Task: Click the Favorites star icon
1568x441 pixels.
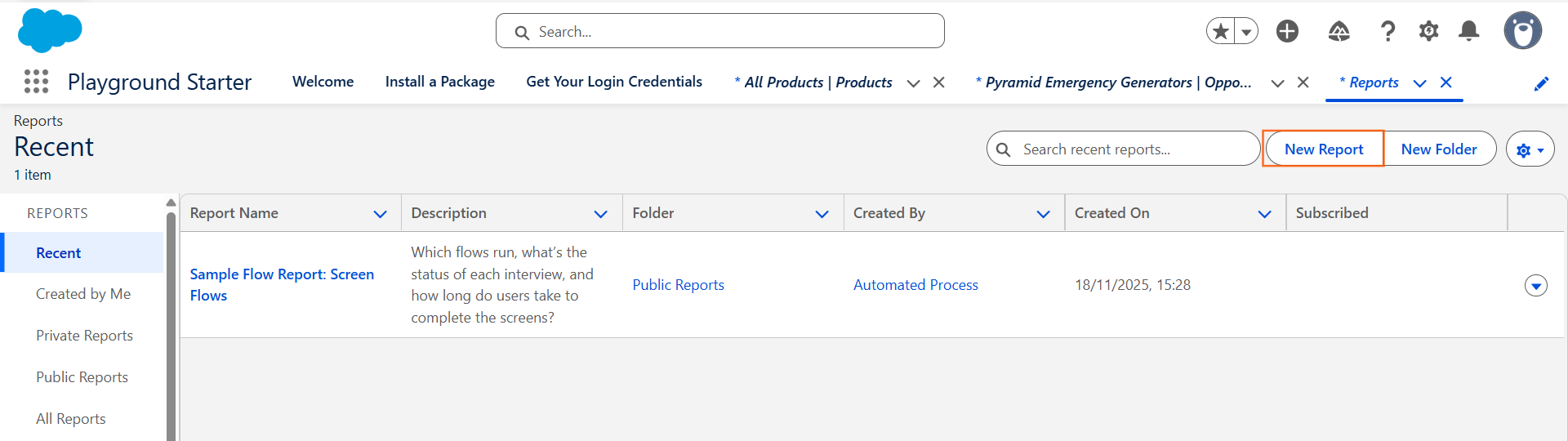Action: click(1221, 31)
